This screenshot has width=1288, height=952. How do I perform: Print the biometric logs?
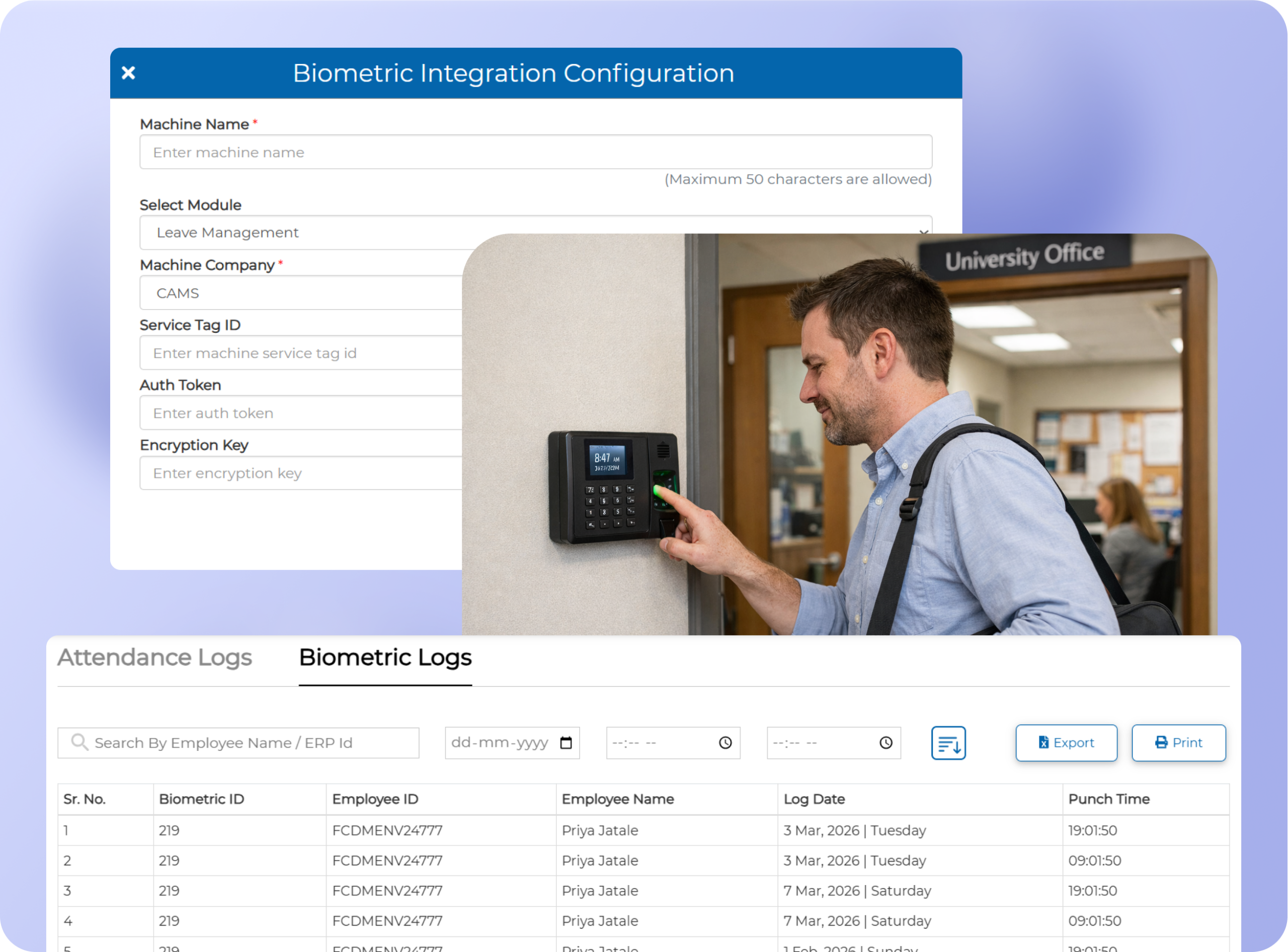(1178, 743)
